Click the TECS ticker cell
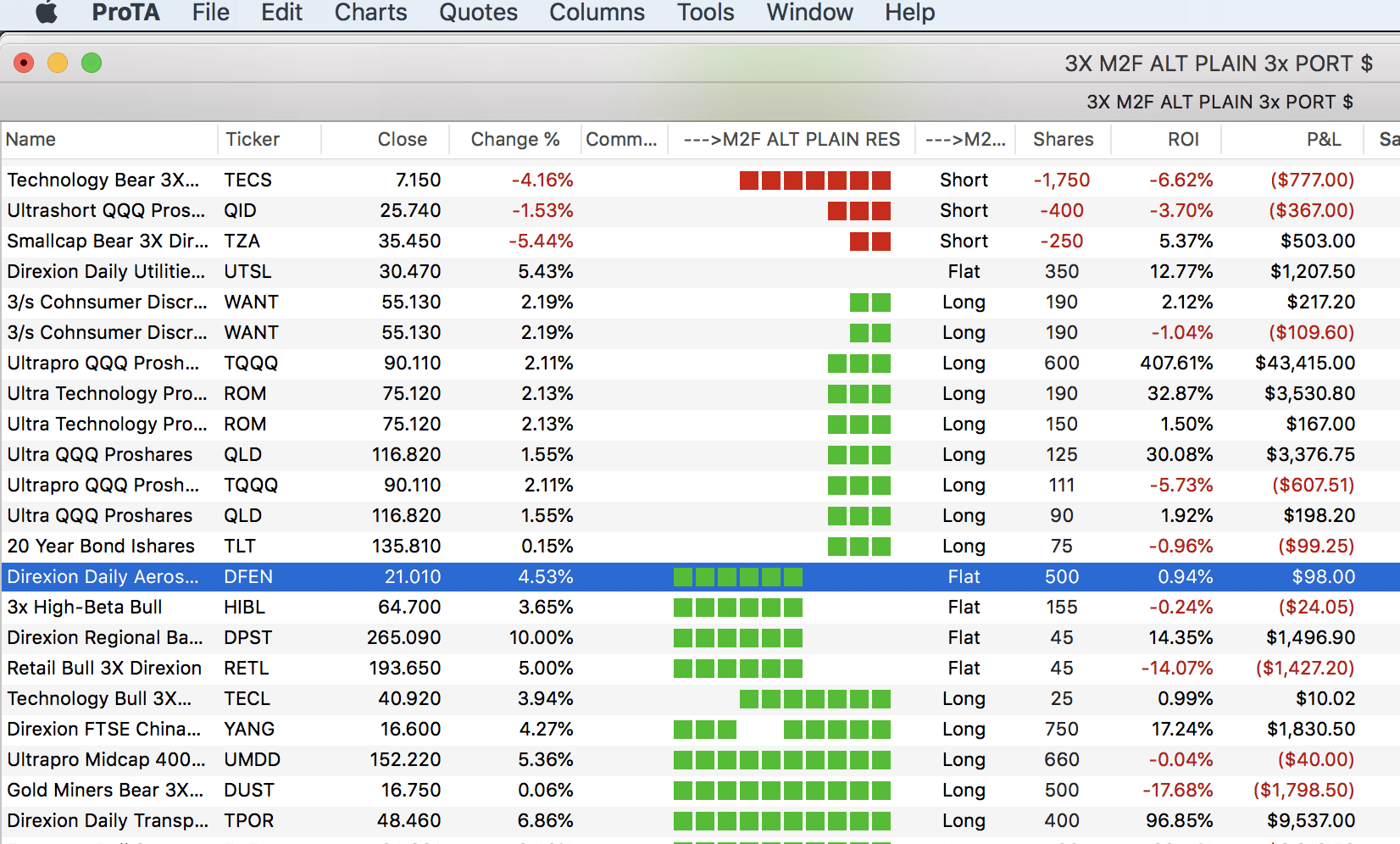This screenshot has height=844, width=1400. tap(247, 180)
